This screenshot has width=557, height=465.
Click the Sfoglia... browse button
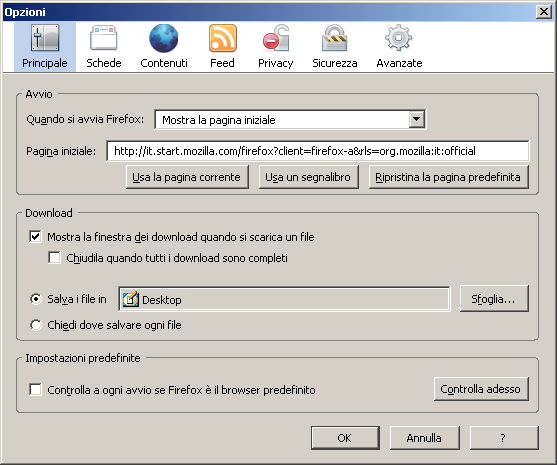(x=494, y=299)
